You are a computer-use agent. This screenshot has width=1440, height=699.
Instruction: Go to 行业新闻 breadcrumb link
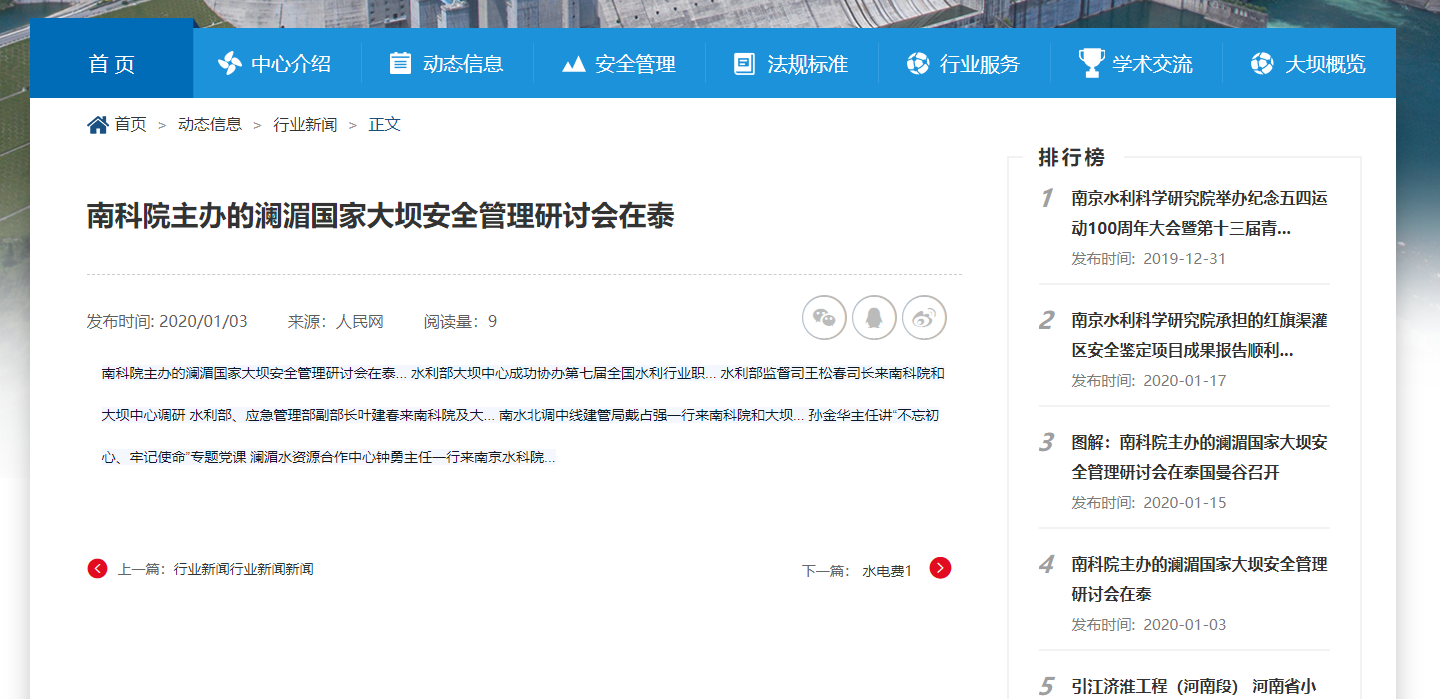[x=305, y=125]
